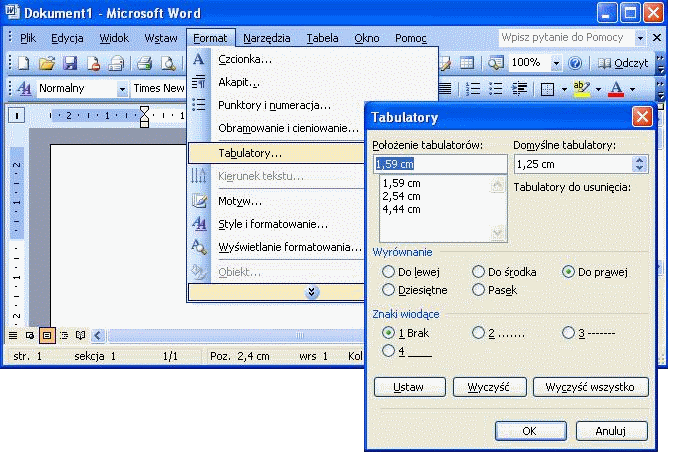The width and height of the screenshot is (675, 457).
Task: Open the Widok menu
Action: click(114, 38)
